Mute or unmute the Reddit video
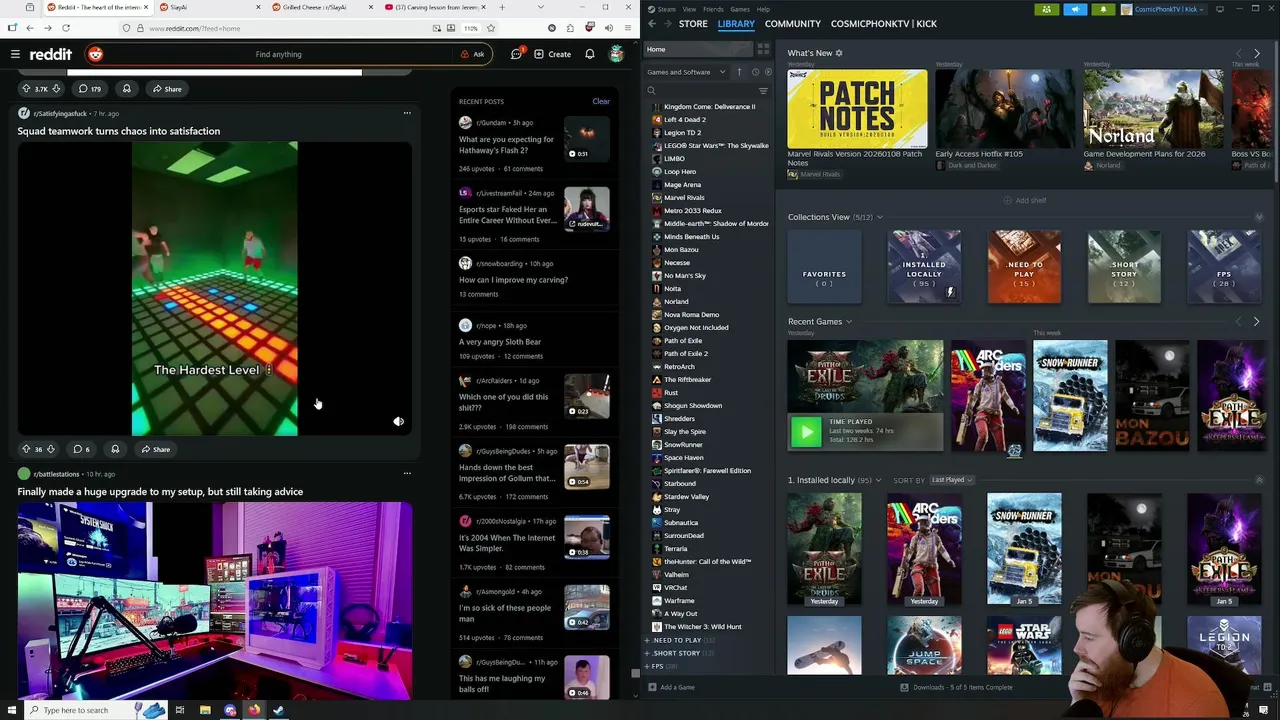 [398, 422]
